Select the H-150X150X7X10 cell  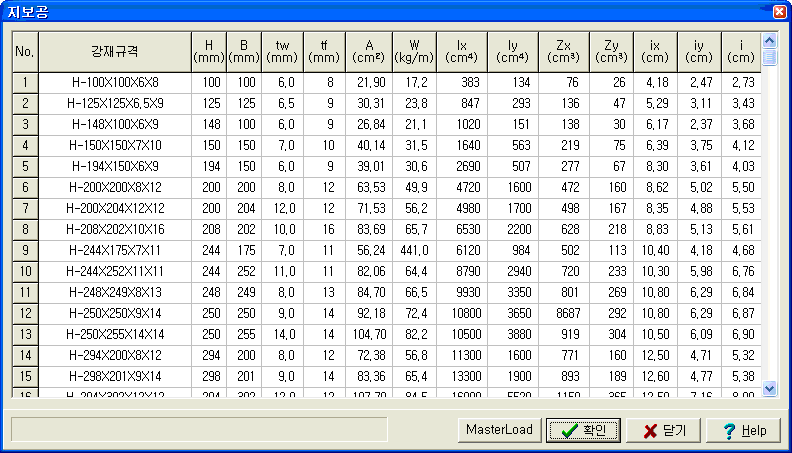[115, 145]
